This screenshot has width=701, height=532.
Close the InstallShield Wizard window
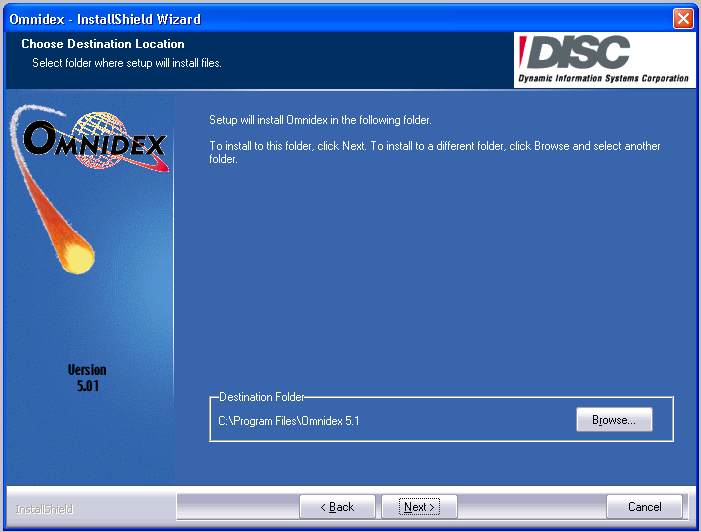[683, 19]
